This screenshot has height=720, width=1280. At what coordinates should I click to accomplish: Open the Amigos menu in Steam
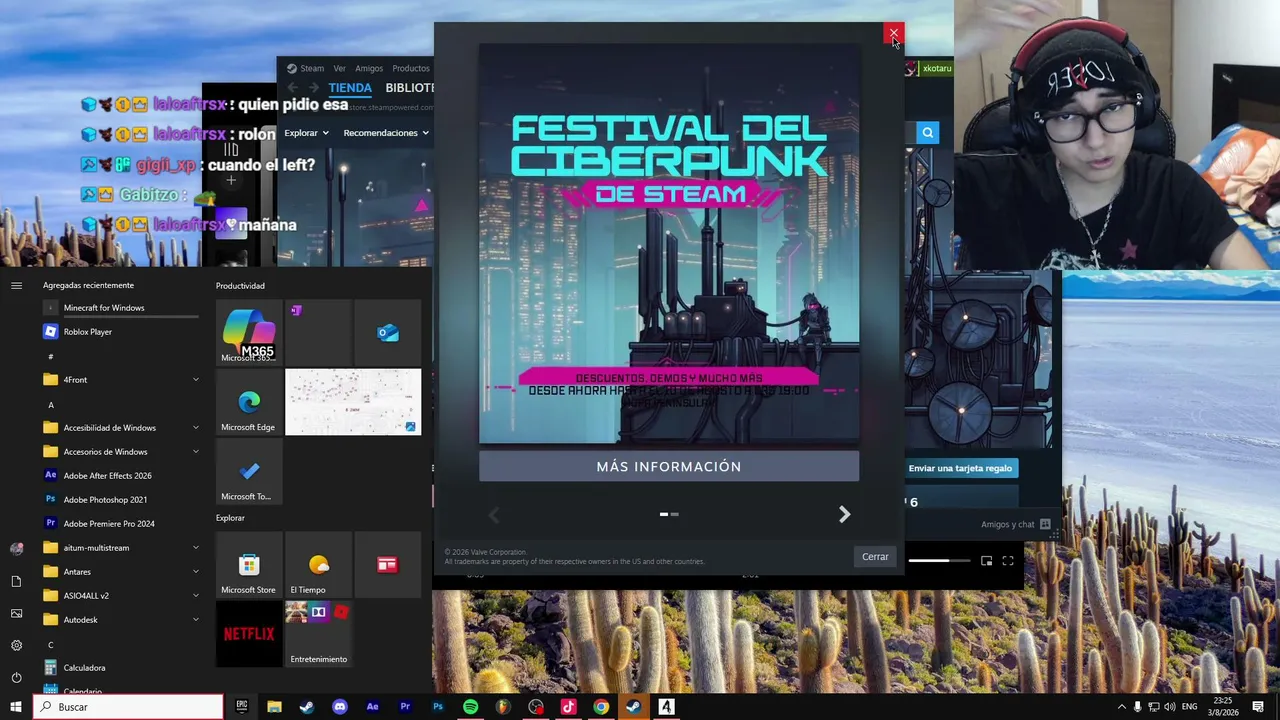pyautogui.click(x=369, y=68)
